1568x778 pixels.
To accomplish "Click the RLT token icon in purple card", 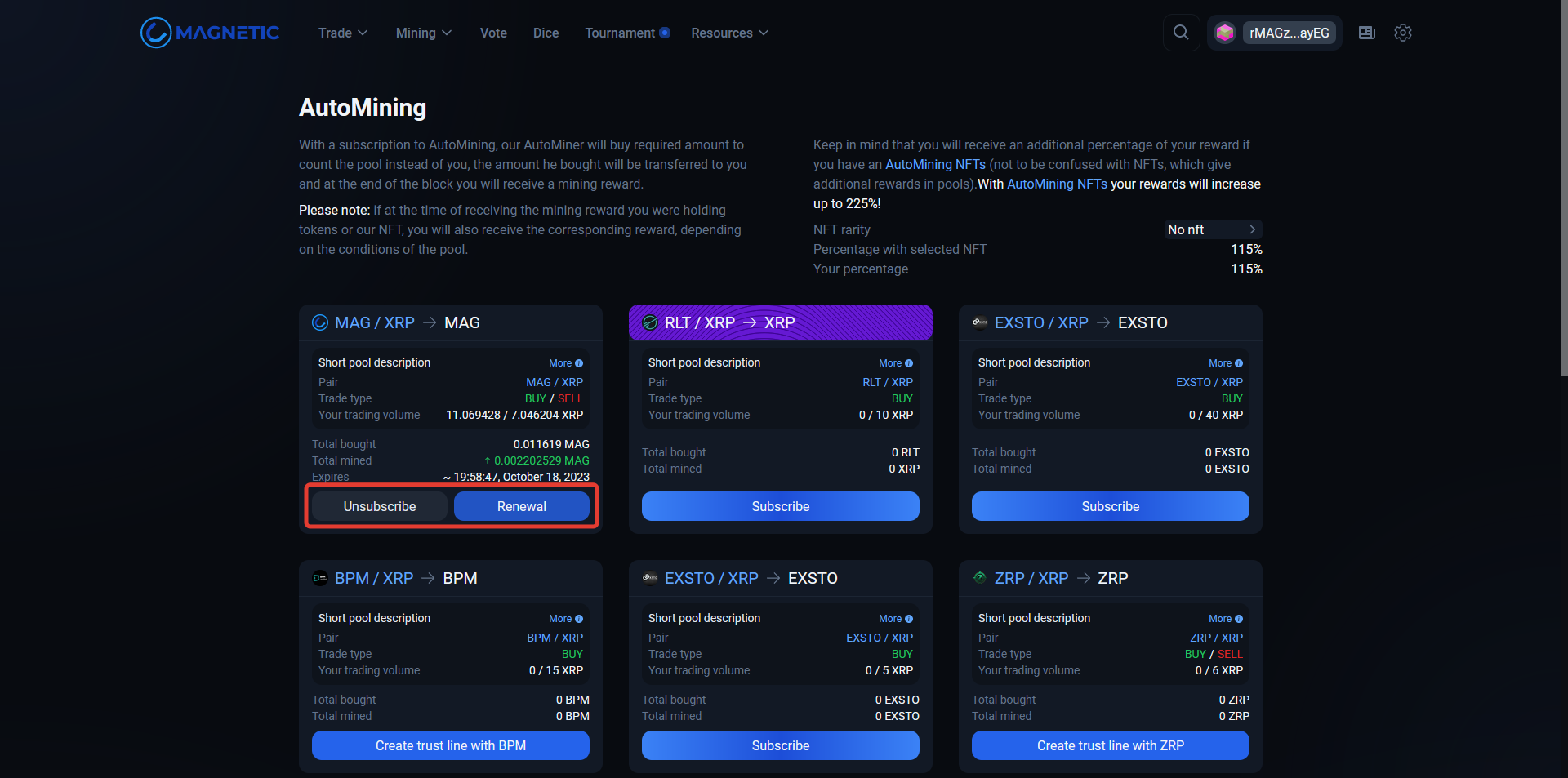I will (650, 322).
